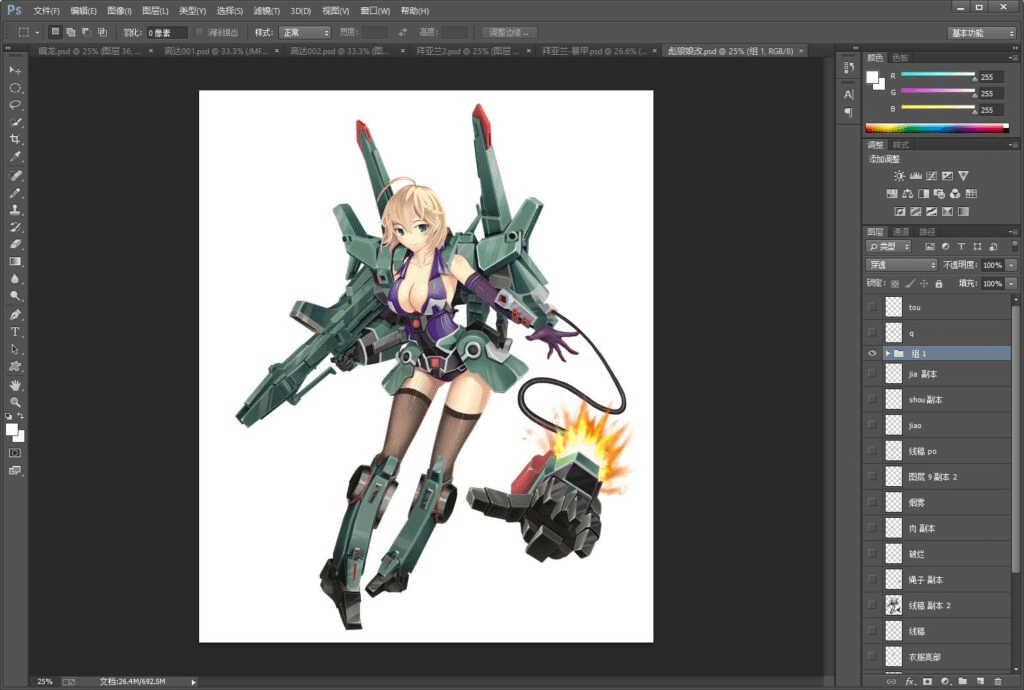Click create new group folder icon

click(962, 681)
